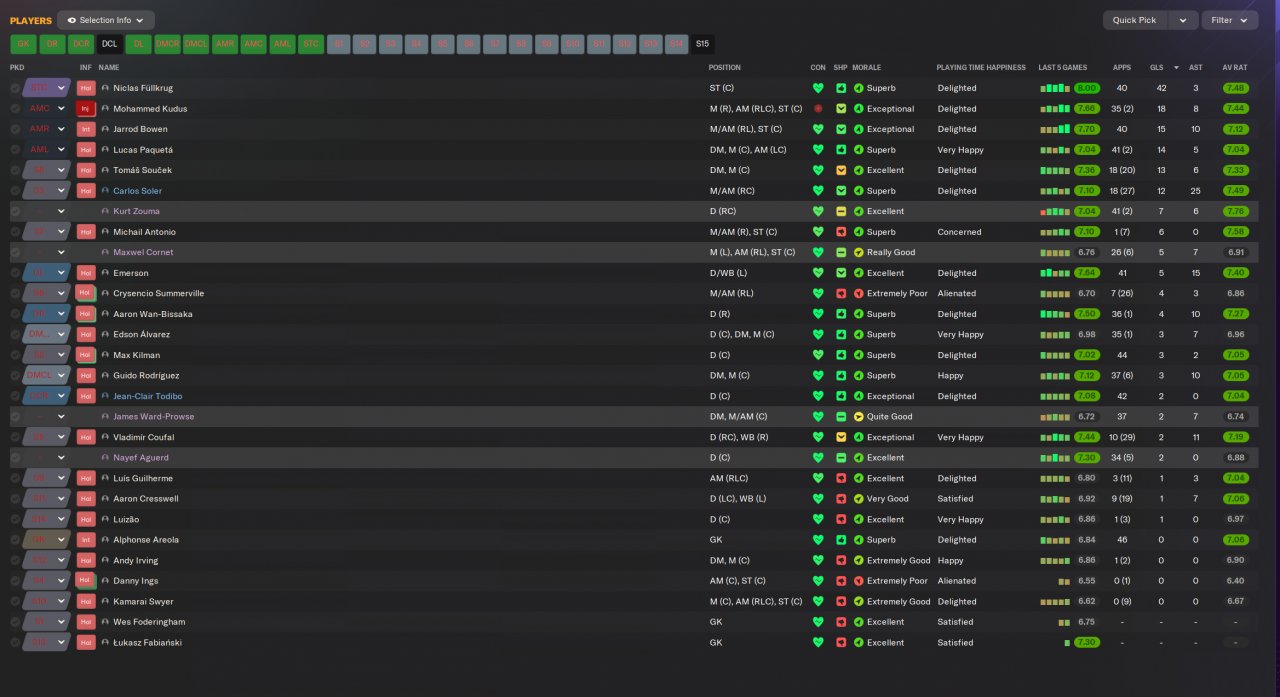Open Jean-Clair Todibo's player profile link
The image size is (1280, 697).
pos(147,396)
